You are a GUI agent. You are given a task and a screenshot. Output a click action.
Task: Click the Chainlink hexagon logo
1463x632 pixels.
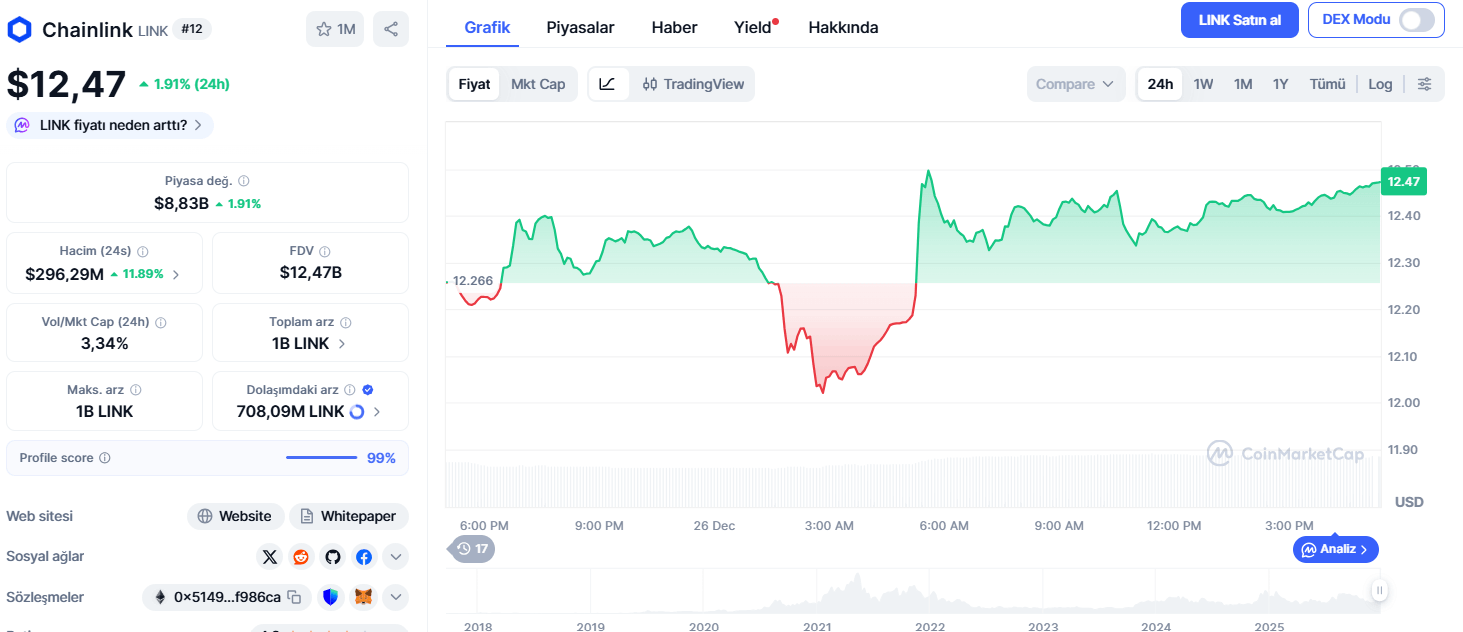coord(20,30)
